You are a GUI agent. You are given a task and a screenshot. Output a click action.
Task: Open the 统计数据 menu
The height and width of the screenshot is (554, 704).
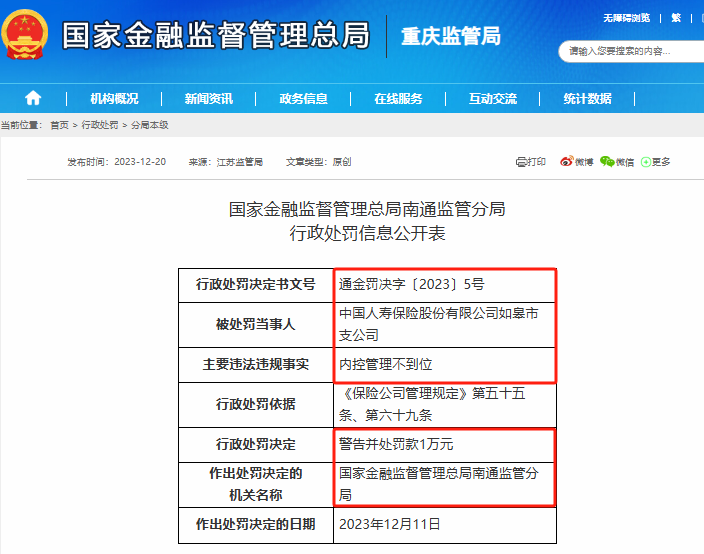(x=588, y=98)
